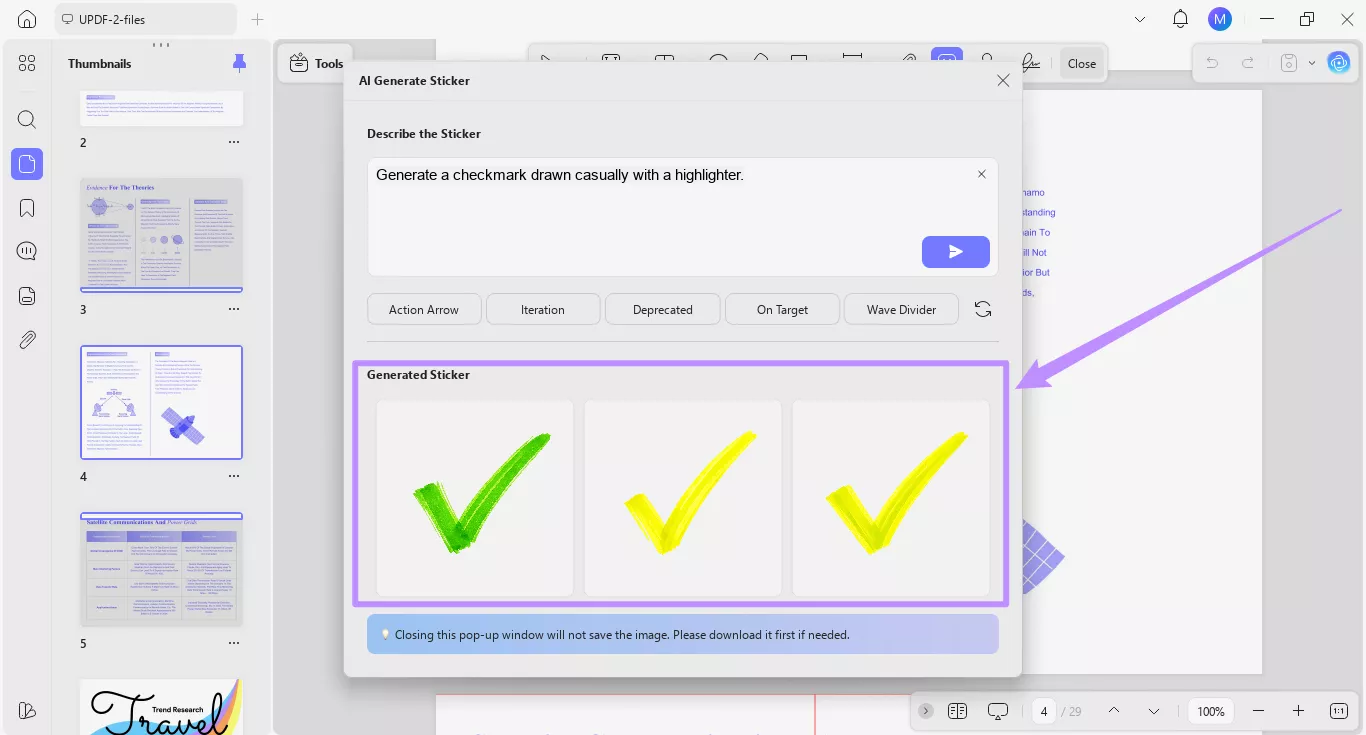
Task: Open page 3 thumbnail
Action: click(x=161, y=235)
